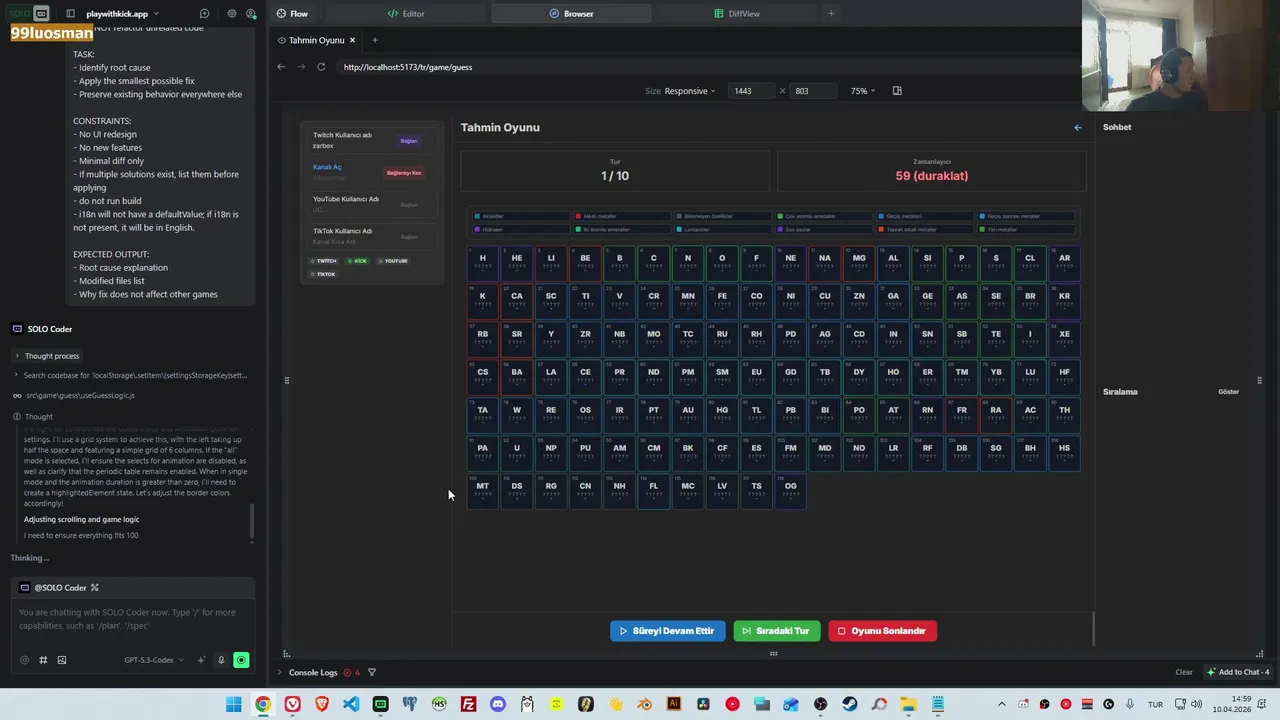Click Geçiş metalleri legend swatch

[881, 216]
